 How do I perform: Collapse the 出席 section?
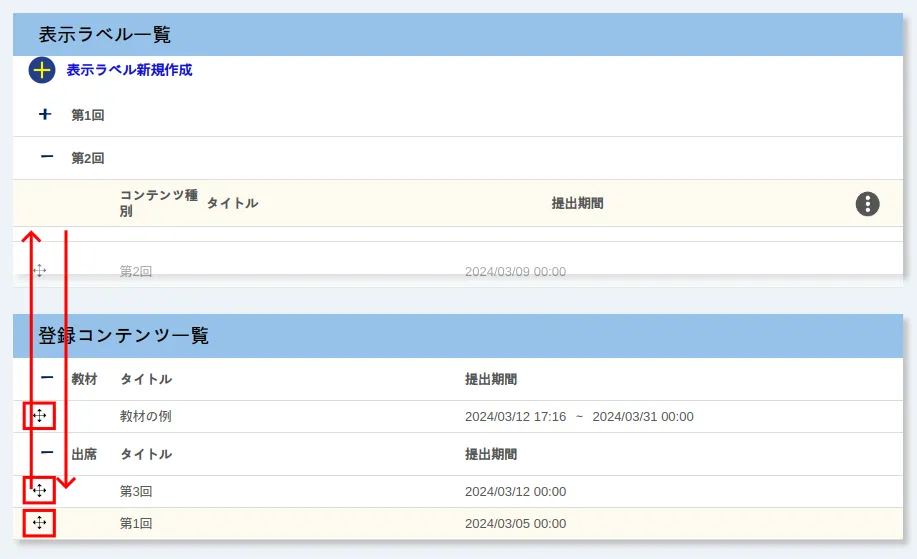point(47,453)
